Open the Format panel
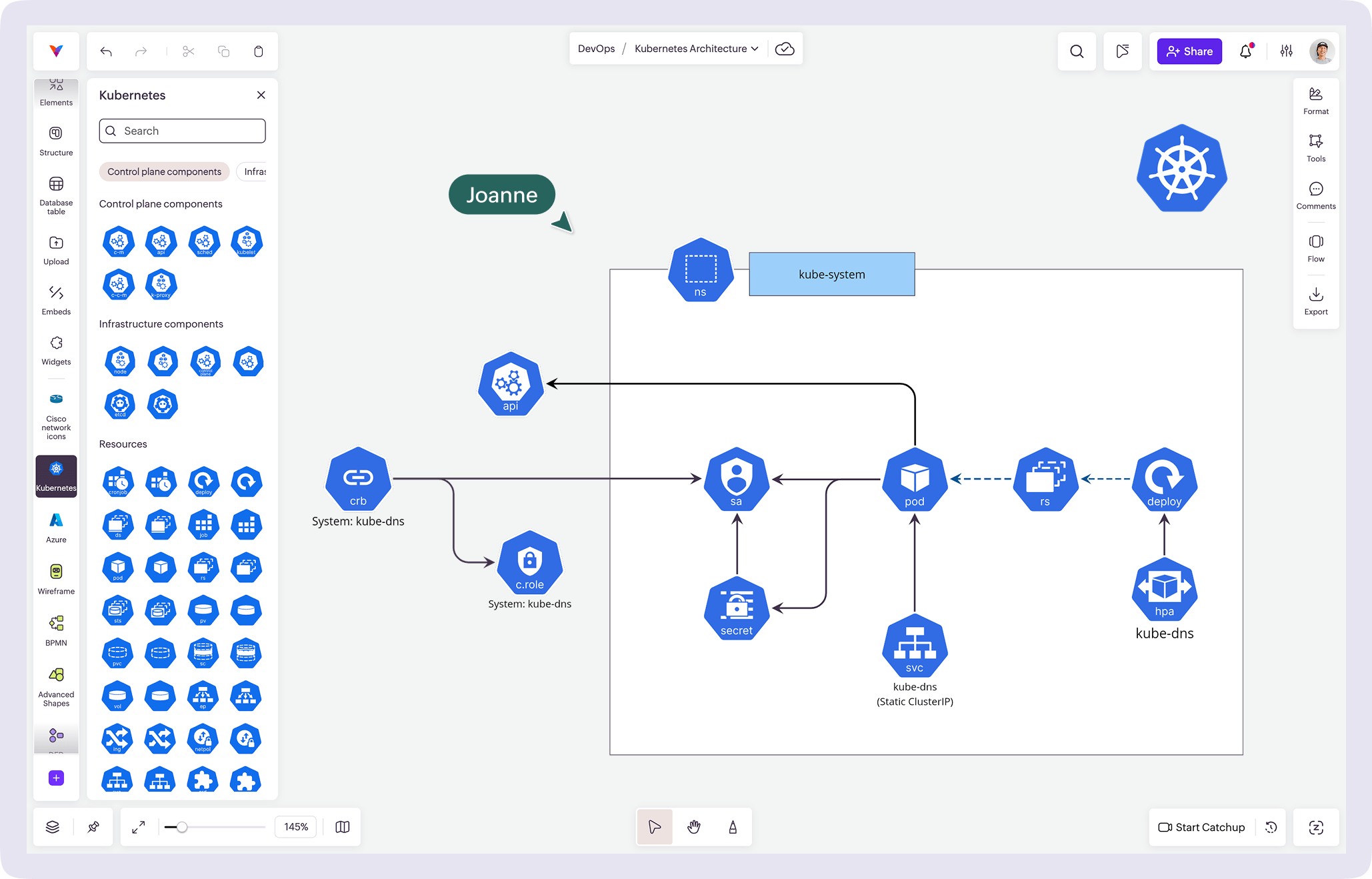 tap(1316, 101)
